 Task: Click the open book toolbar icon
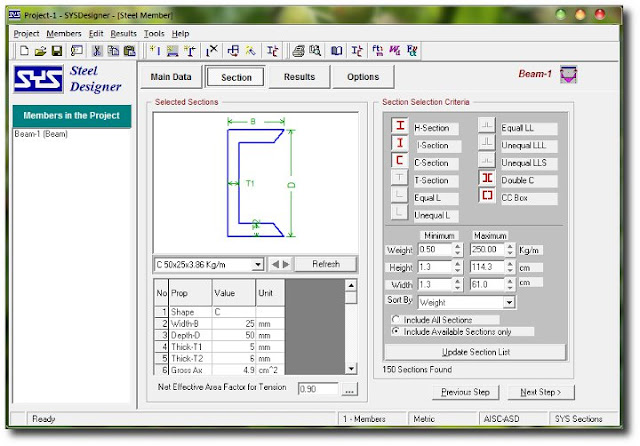pos(336,51)
